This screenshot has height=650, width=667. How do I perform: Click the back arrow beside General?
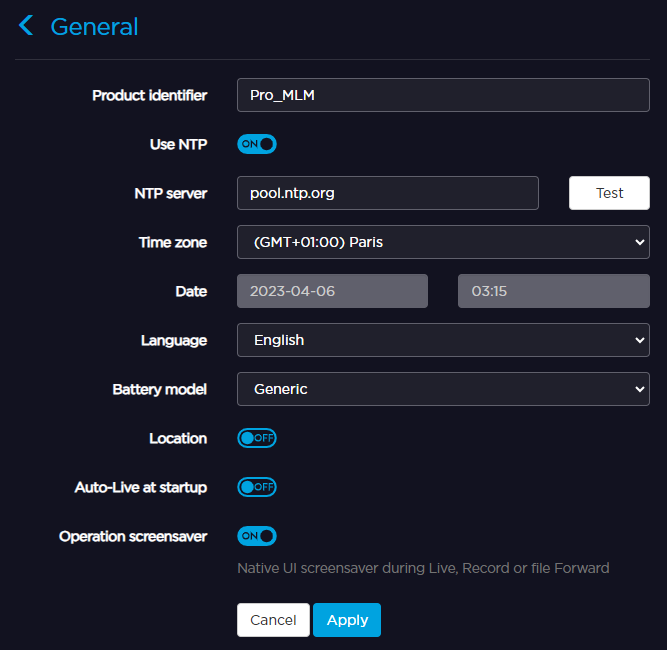(26, 26)
